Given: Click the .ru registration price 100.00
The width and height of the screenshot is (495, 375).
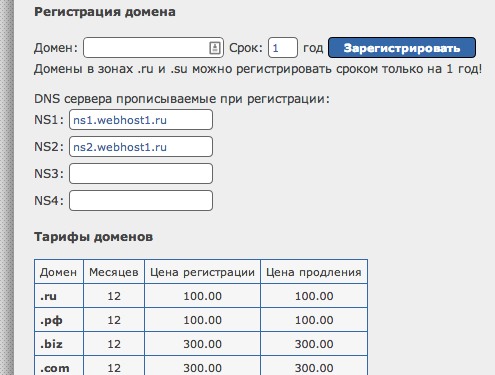Looking at the screenshot, I should click(202, 296).
